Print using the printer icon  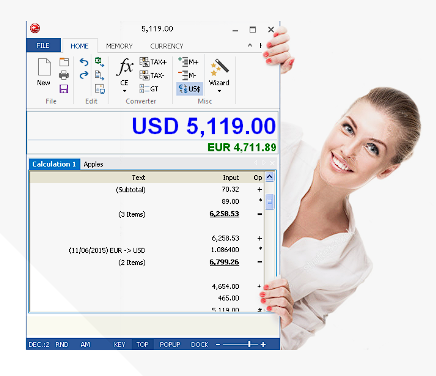point(64,75)
